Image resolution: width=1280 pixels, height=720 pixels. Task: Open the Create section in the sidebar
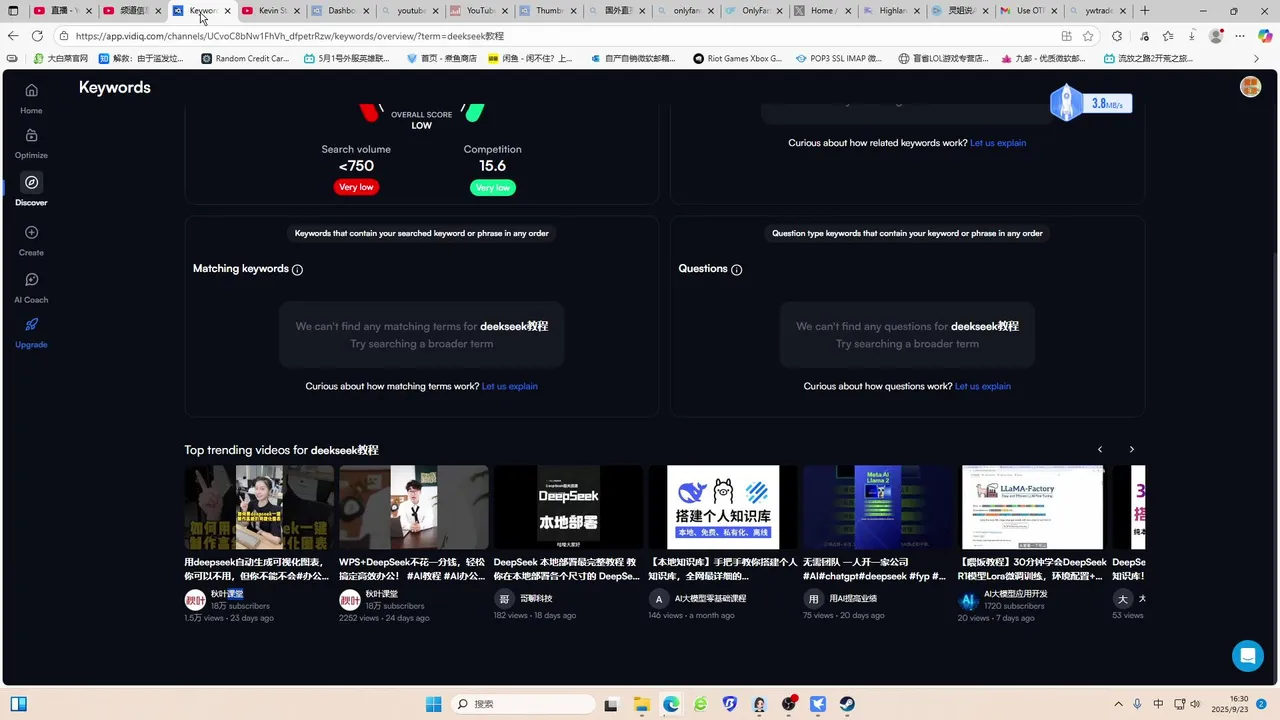click(x=31, y=240)
